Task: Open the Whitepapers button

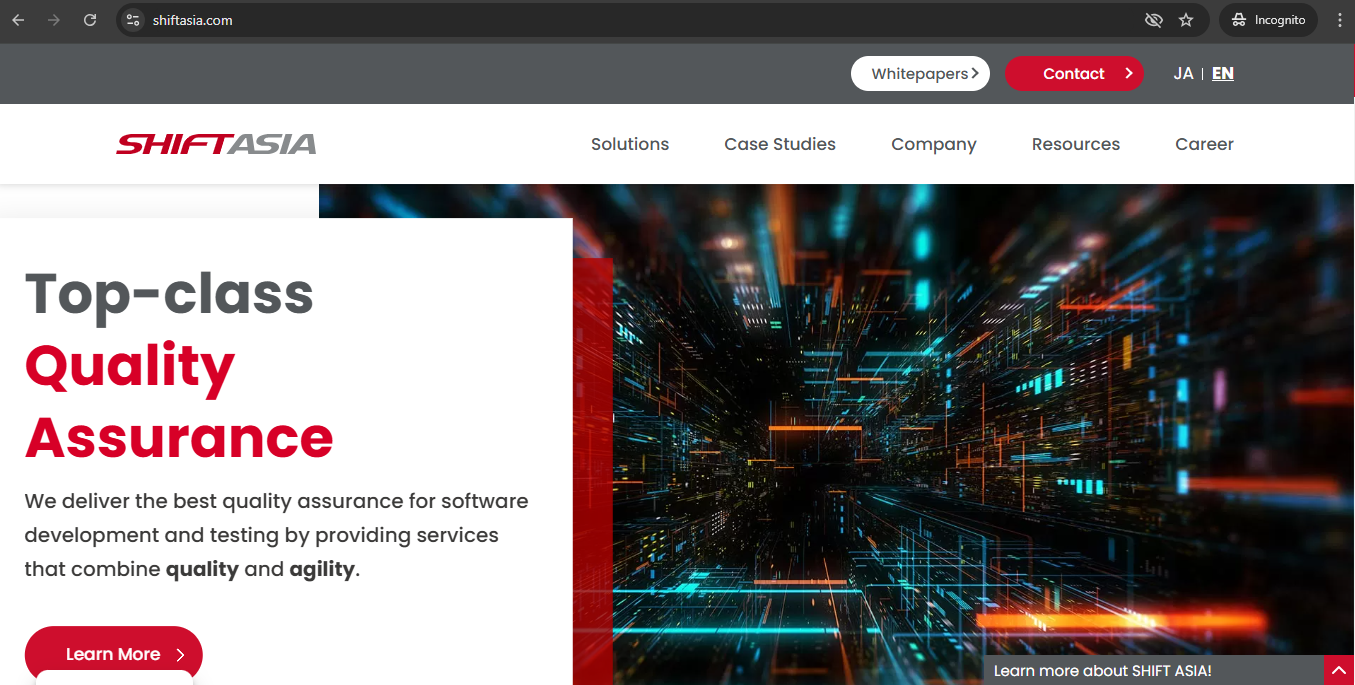Action: click(x=920, y=73)
